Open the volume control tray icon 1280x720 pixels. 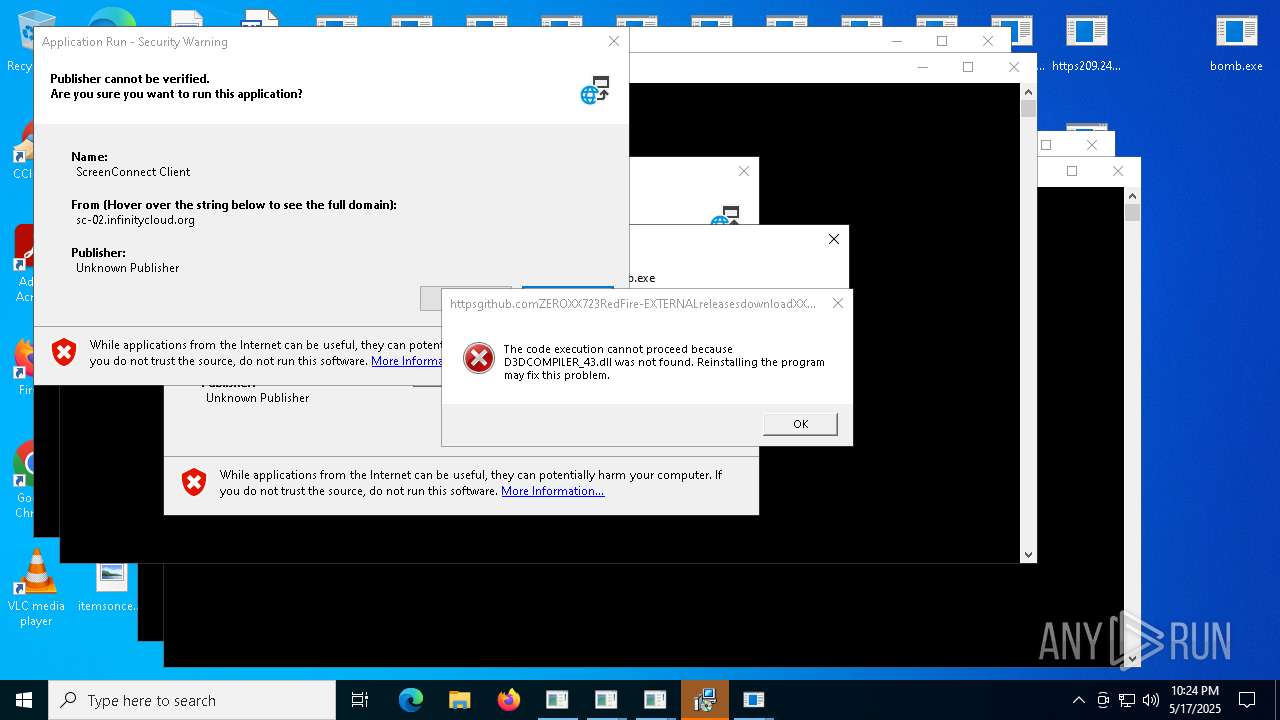pos(1151,700)
